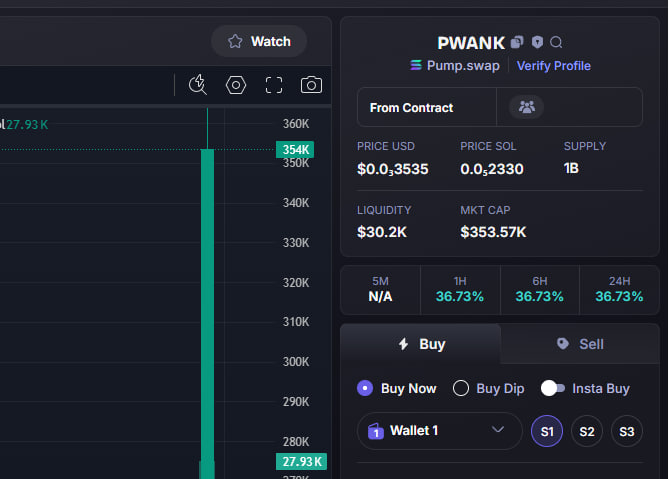The width and height of the screenshot is (669, 479).
Task: Select the S2 preset button
Action: [587, 431]
